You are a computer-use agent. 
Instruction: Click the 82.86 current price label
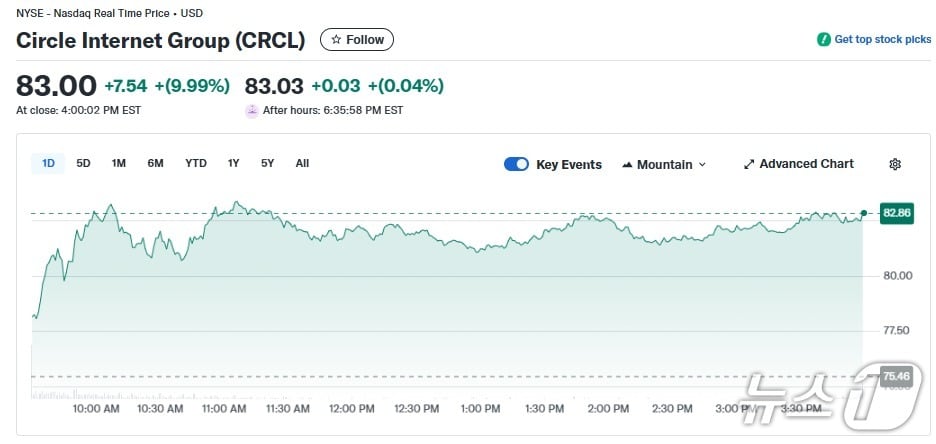tap(896, 213)
